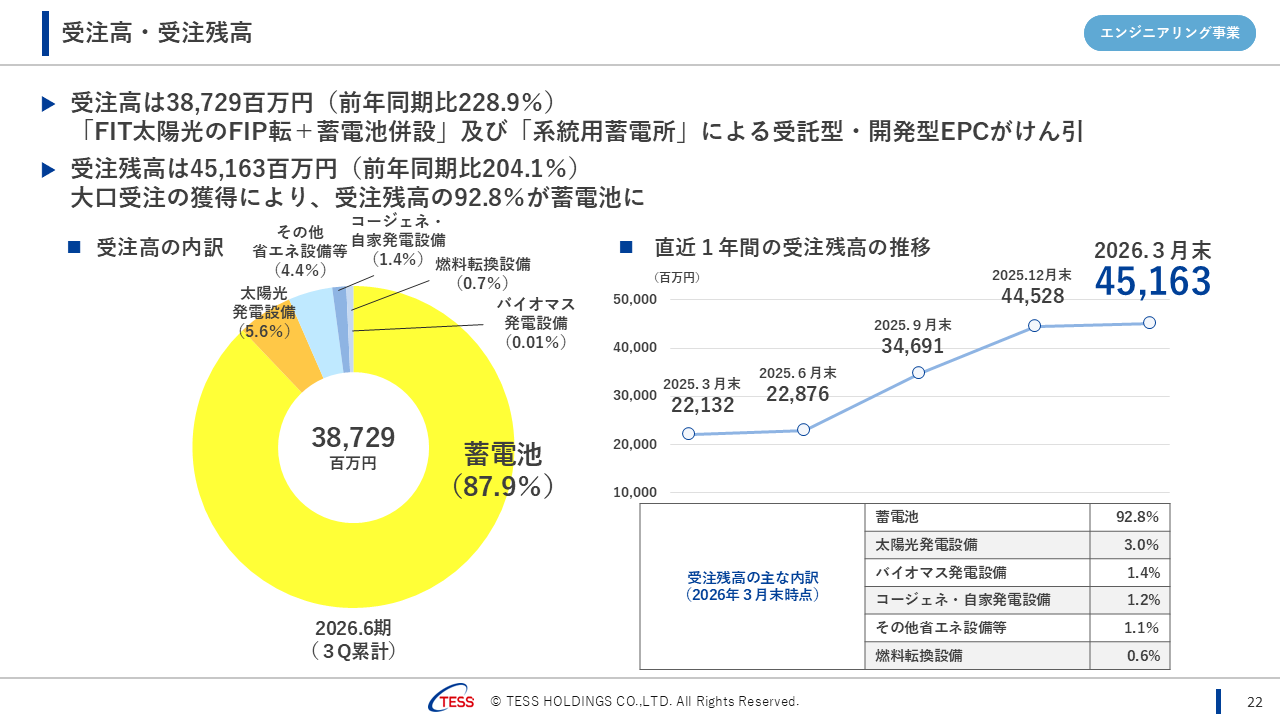Click the 太陽光発電設備 (5.6%) label

(x=263, y=312)
